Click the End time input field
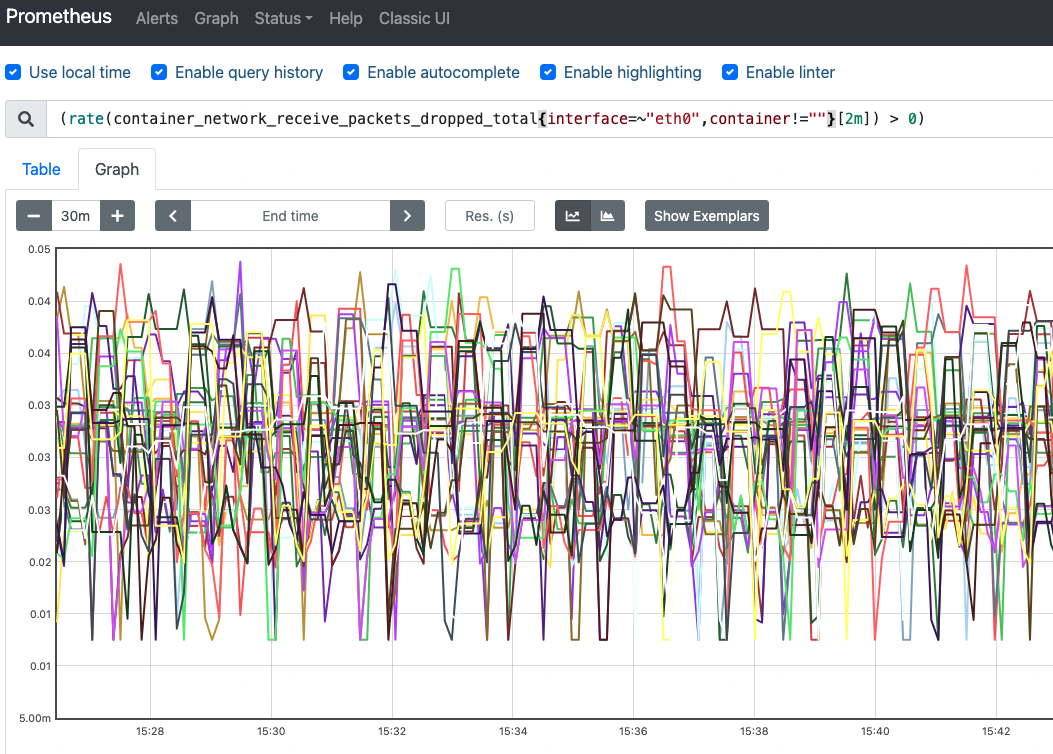 tap(290, 216)
